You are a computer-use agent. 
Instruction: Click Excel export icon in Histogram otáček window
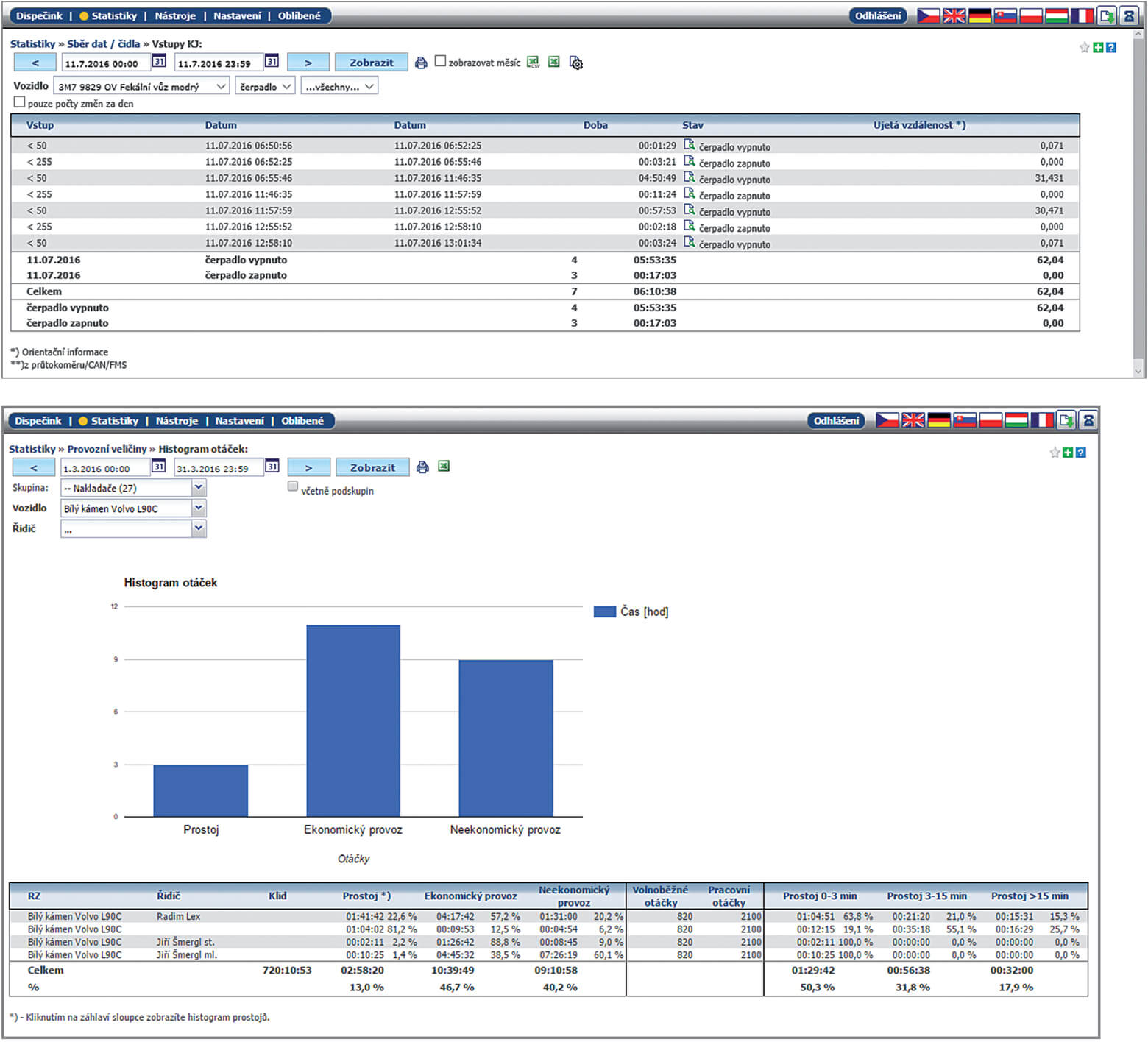(x=444, y=467)
